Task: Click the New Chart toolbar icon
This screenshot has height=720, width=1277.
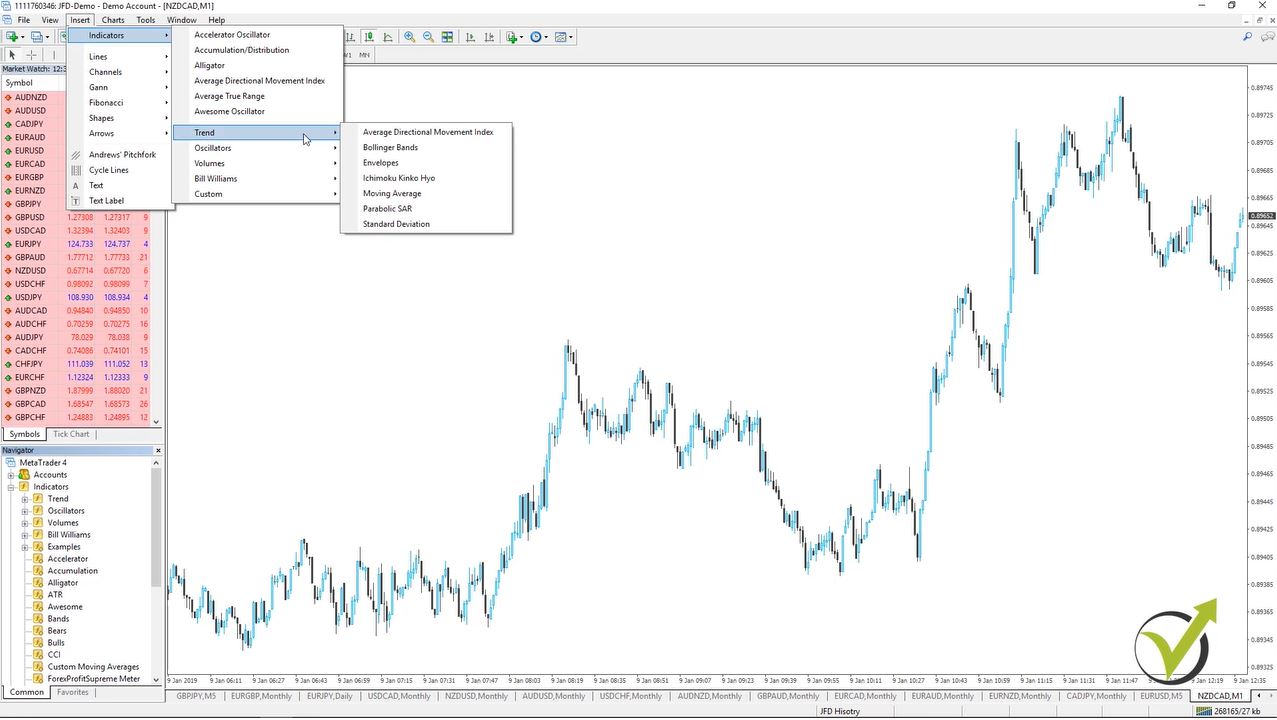Action: [12, 37]
